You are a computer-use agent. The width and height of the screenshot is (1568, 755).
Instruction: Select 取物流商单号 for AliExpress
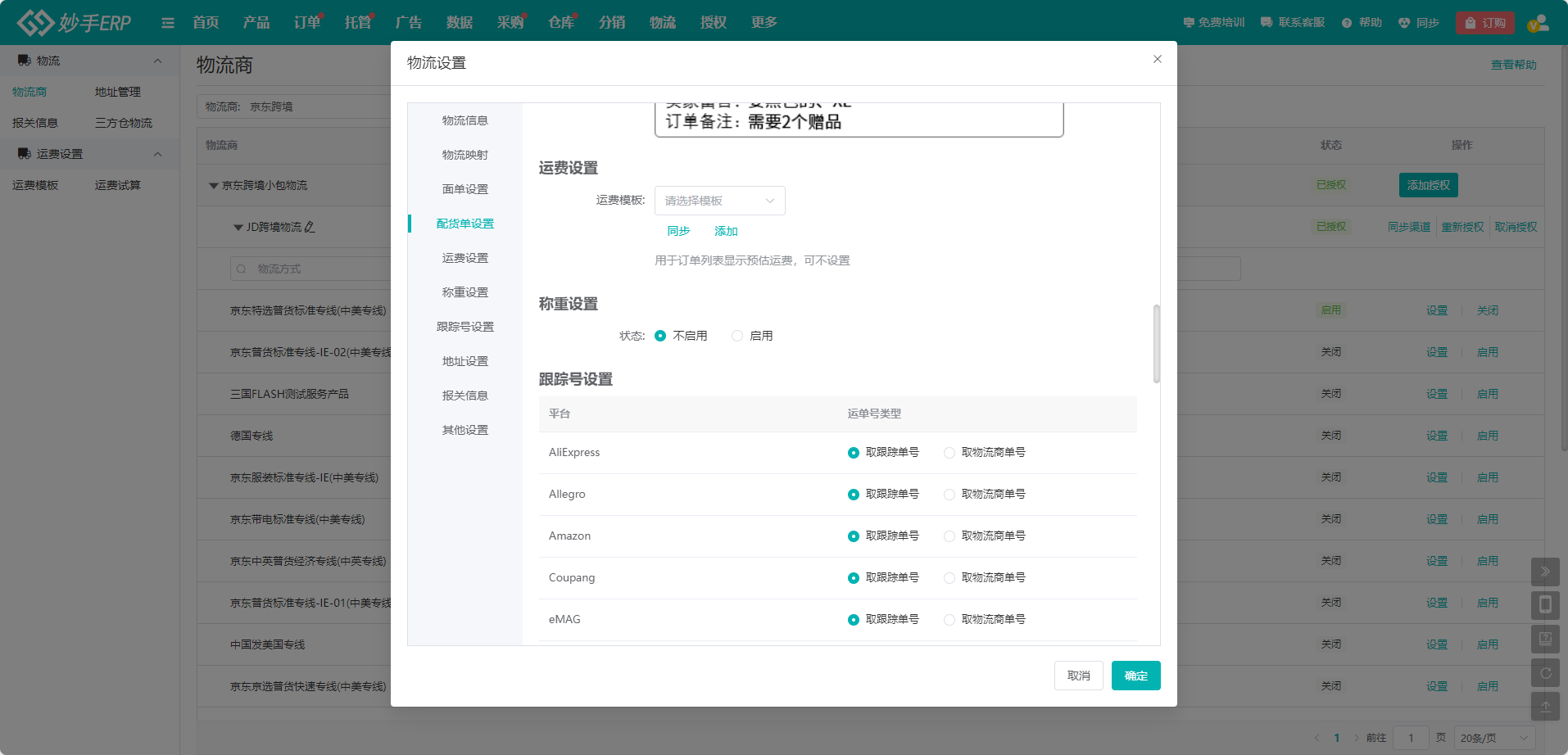coord(949,453)
